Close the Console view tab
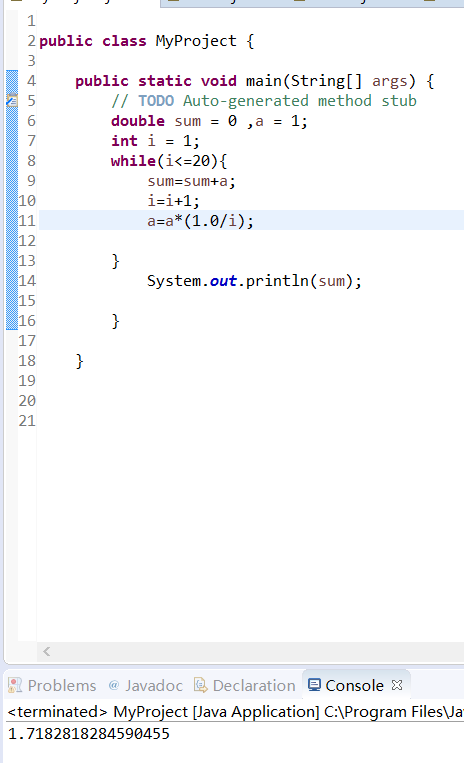This screenshot has height=763, width=464. pyautogui.click(x=397, y=685)
